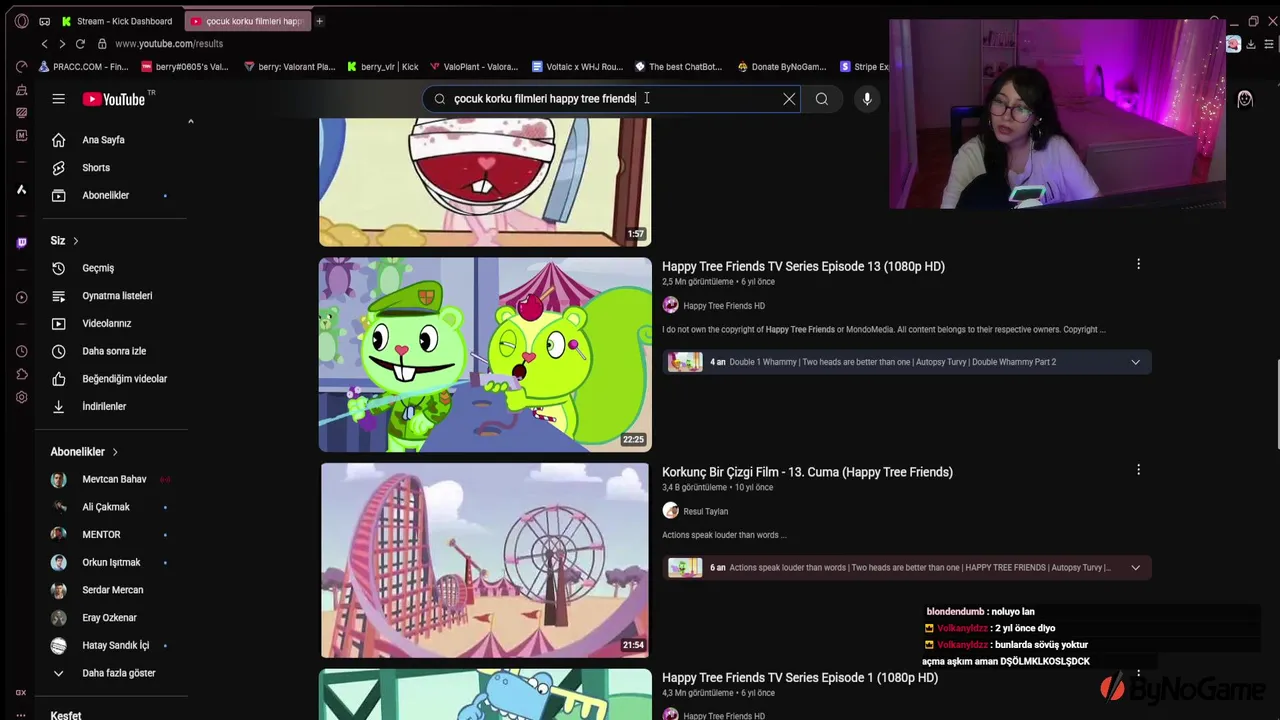Open Opera sidebar settings gear
Viewport: 1280px width, 720px height.
tap(22, 397)
